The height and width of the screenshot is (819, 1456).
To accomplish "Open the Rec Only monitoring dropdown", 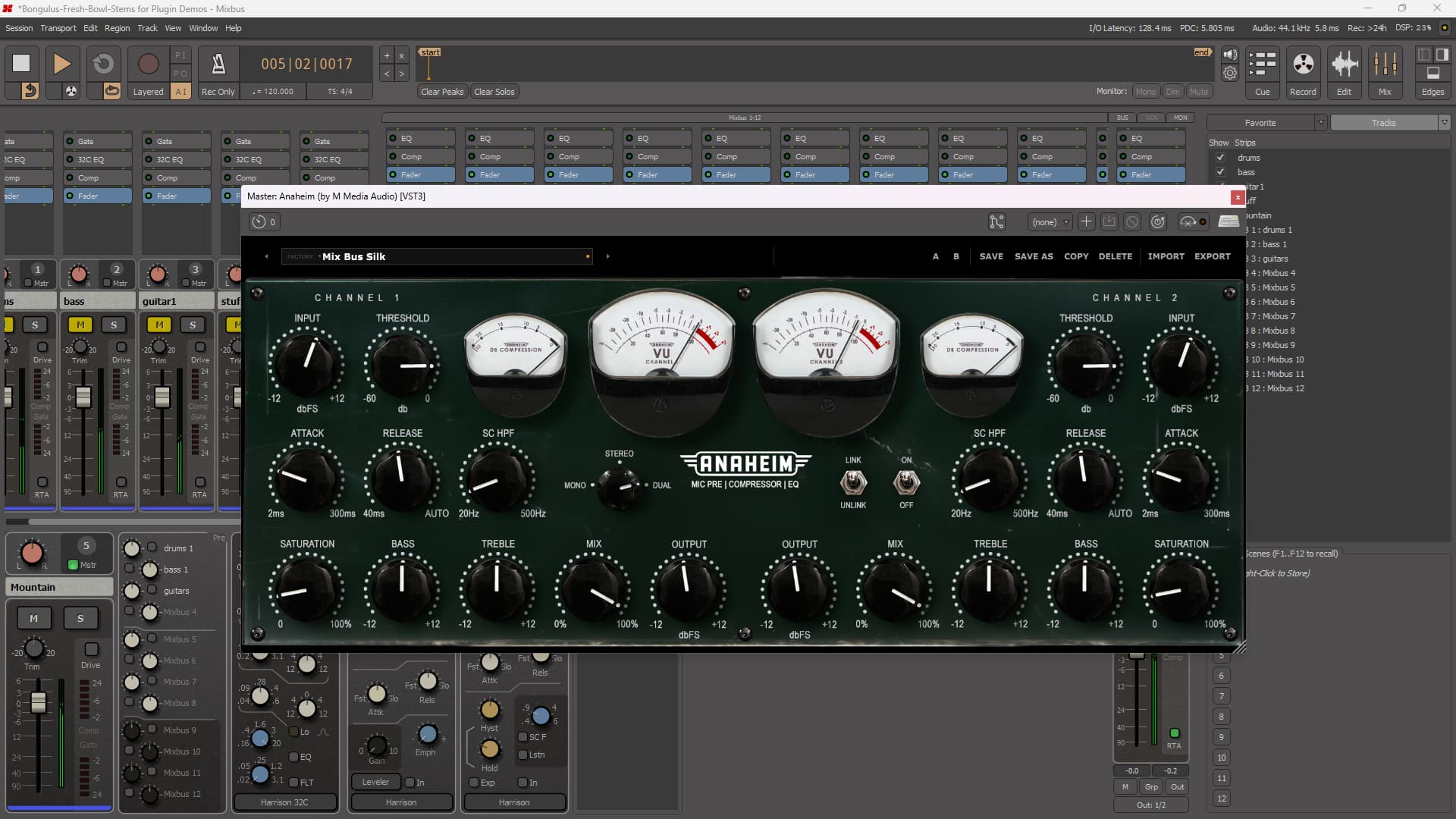I will [218, 92].
